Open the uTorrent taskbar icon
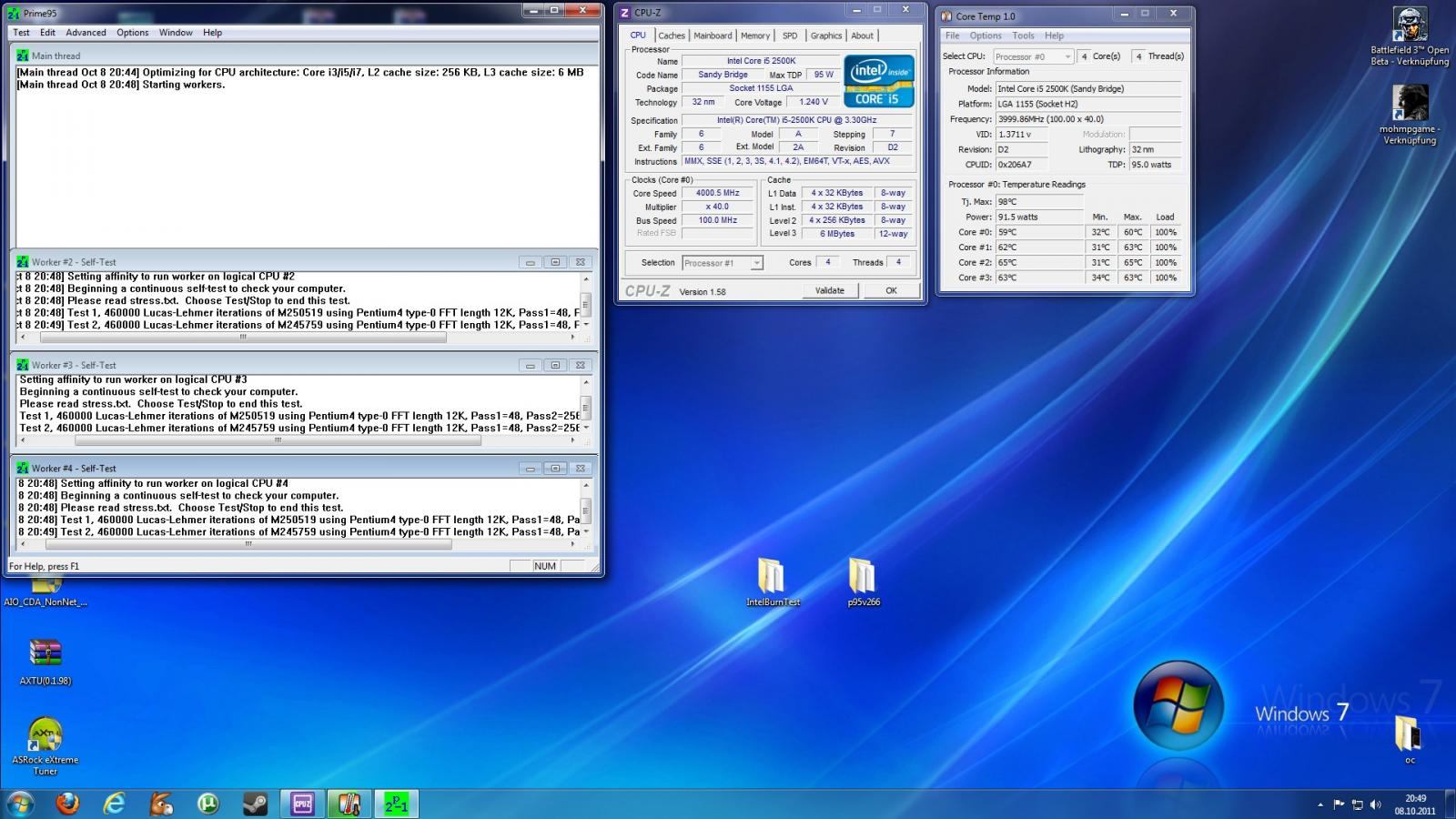The height and width of the screenshot is (819, 1456). coord(208,804)
